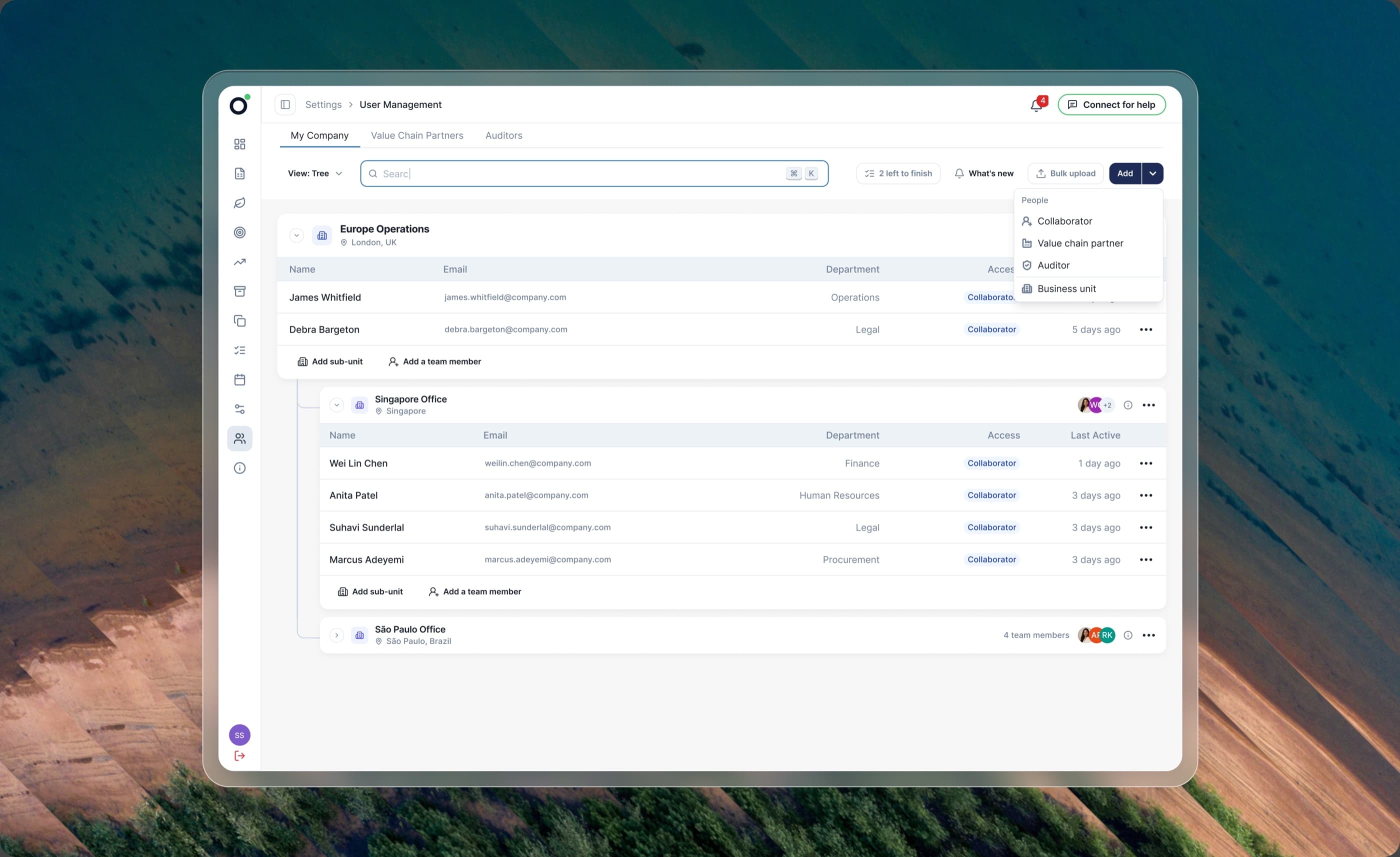The height and width of the screenshot is (857, 1400).
Task: Click the logout icon at sidebar bottom
Action: (240, 756)
